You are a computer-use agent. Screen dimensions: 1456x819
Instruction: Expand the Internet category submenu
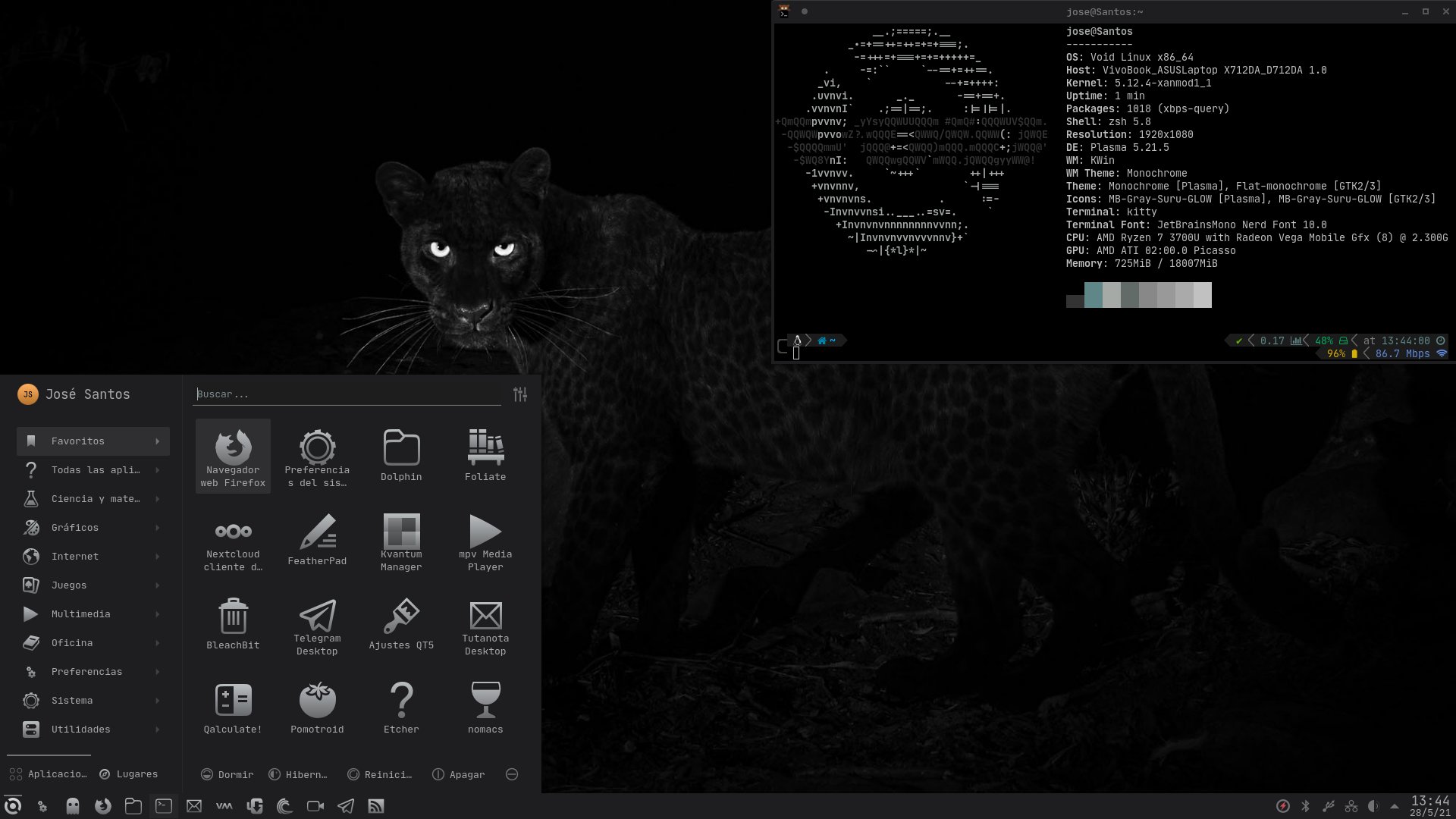(93, 557)
